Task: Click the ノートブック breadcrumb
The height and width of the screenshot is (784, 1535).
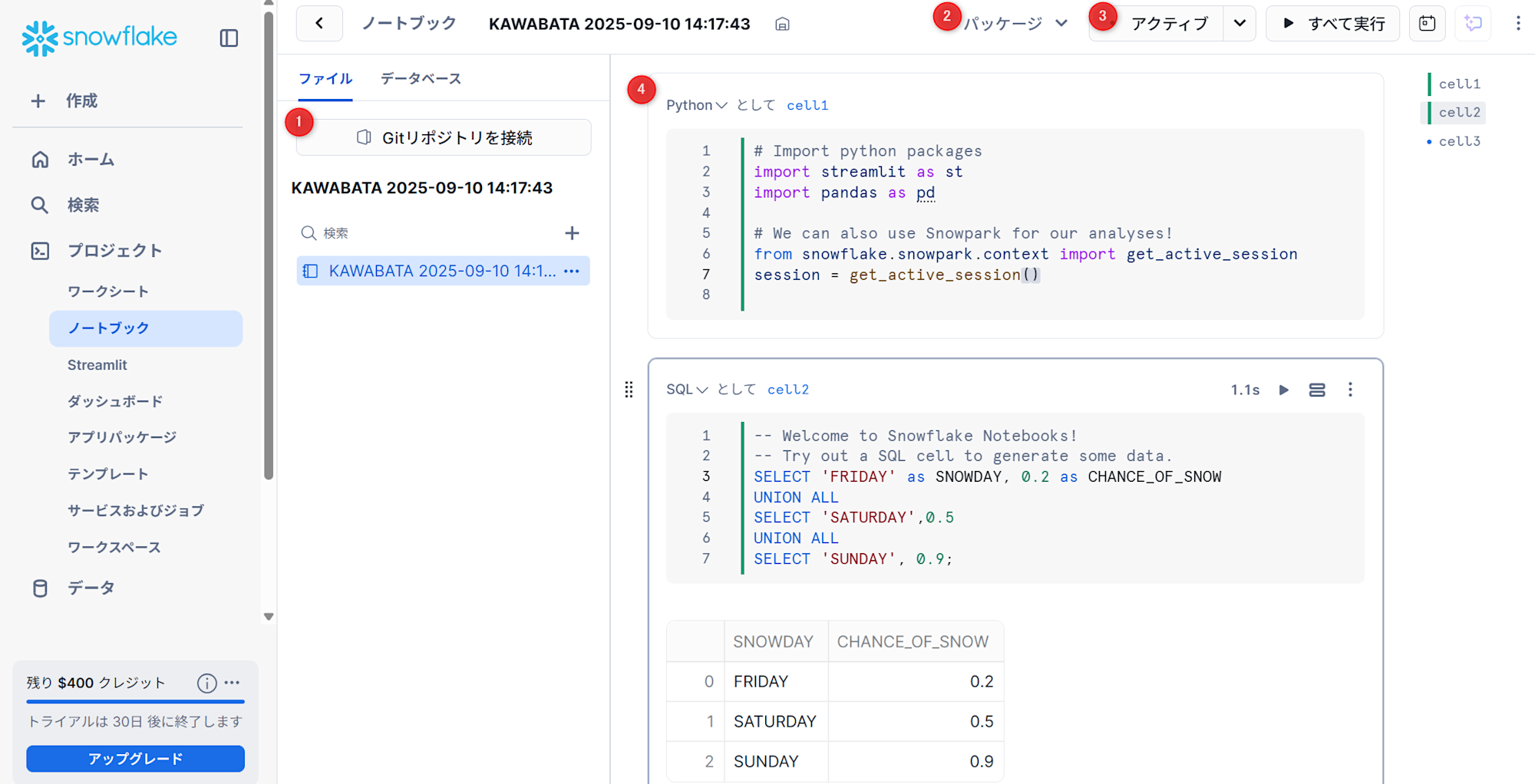Action: pyautogui.click(x=409, y=24)
